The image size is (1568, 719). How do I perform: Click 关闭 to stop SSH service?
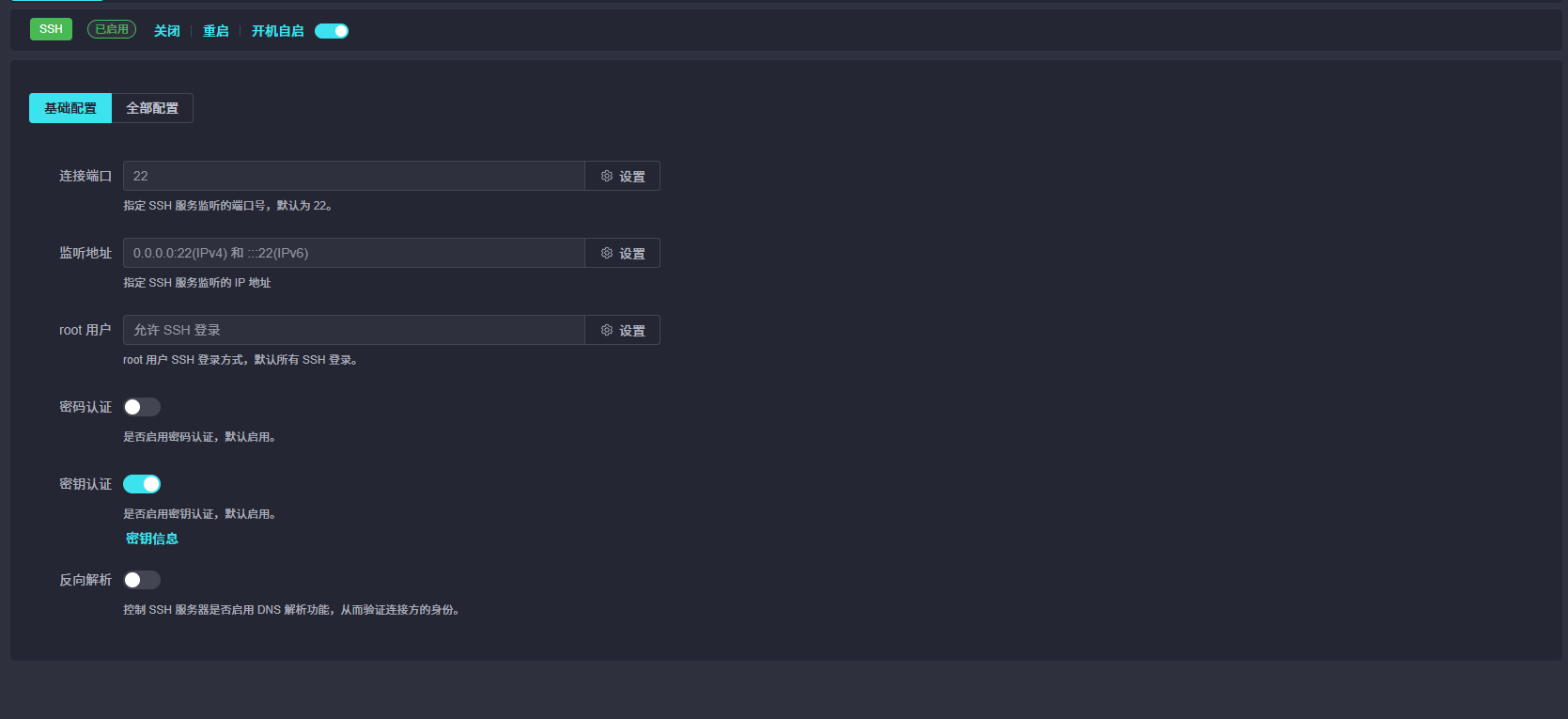pyautogui.click(x=167, y=31)
